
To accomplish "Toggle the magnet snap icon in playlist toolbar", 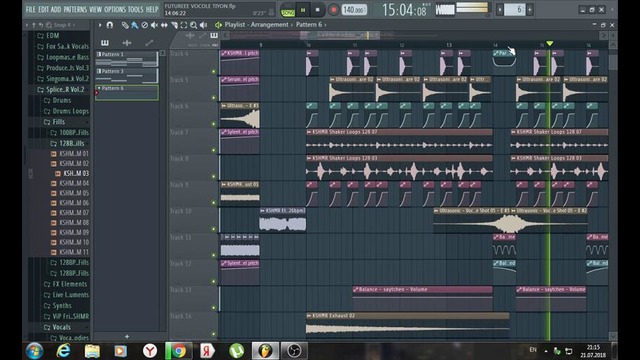I will (x=109, y=25).
